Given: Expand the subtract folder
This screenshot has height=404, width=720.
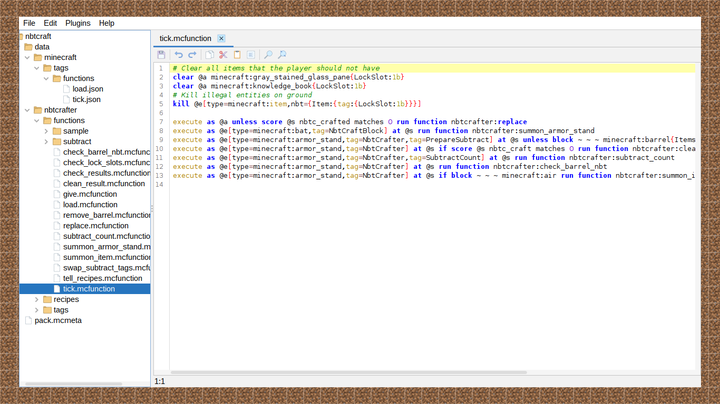Looking at the screenshot, I should click(x=46, y=142).
